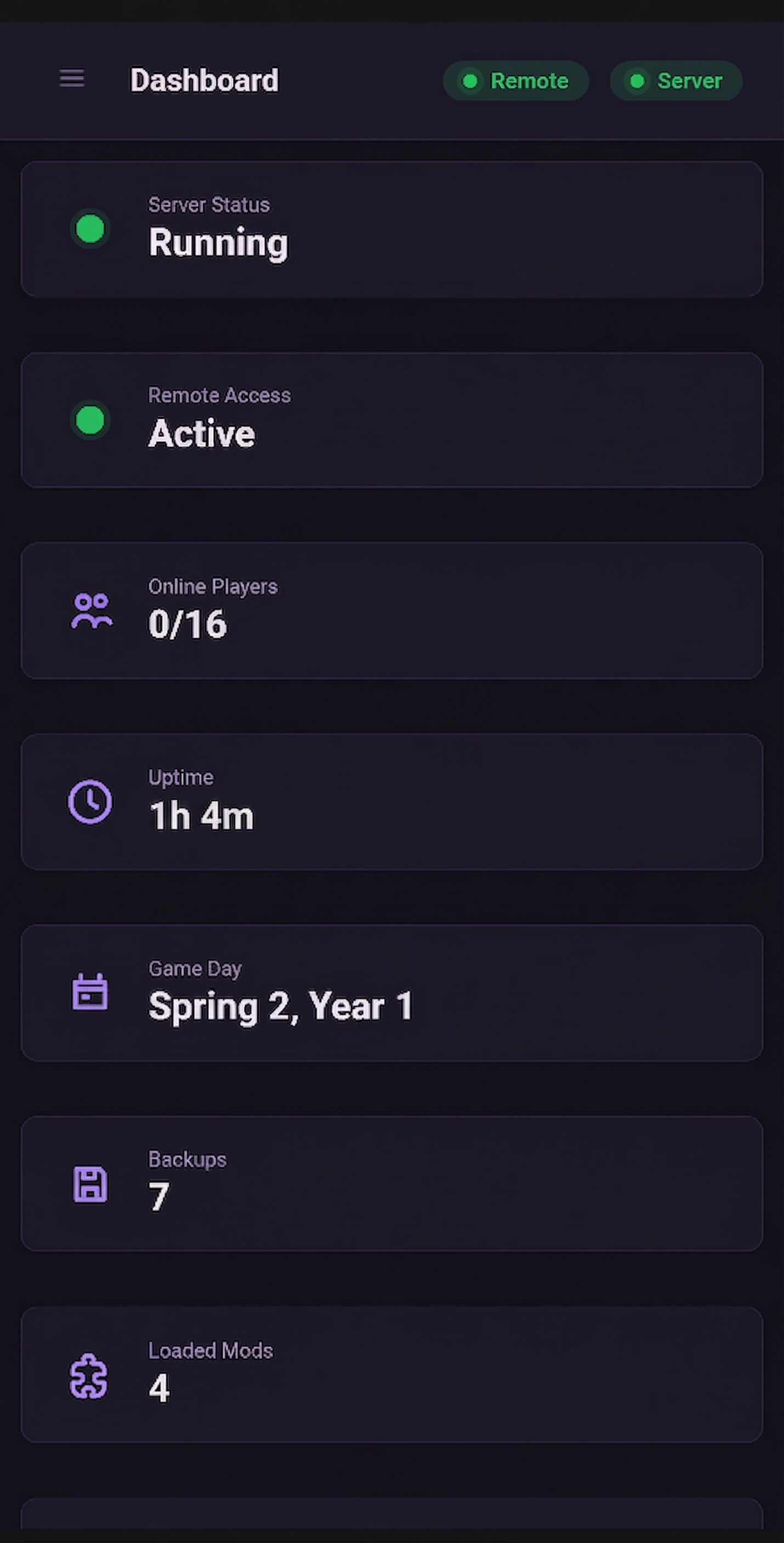The height and width of the screenshot is (1543, 784).
Task: Click the green Remote Access indicator dot
Action: (90, 420)
